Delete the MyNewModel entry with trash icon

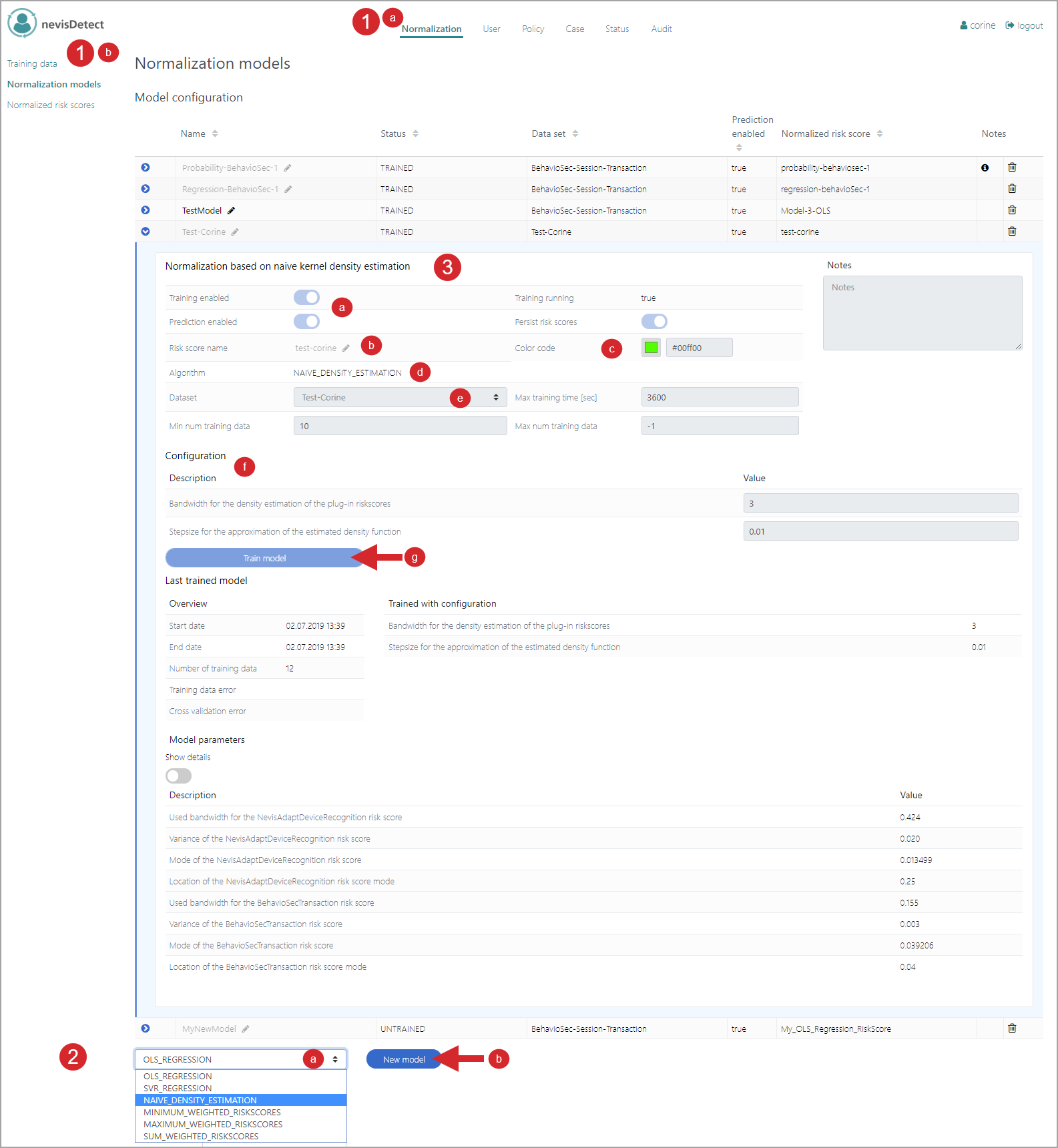click(x=1012, y=1029)
